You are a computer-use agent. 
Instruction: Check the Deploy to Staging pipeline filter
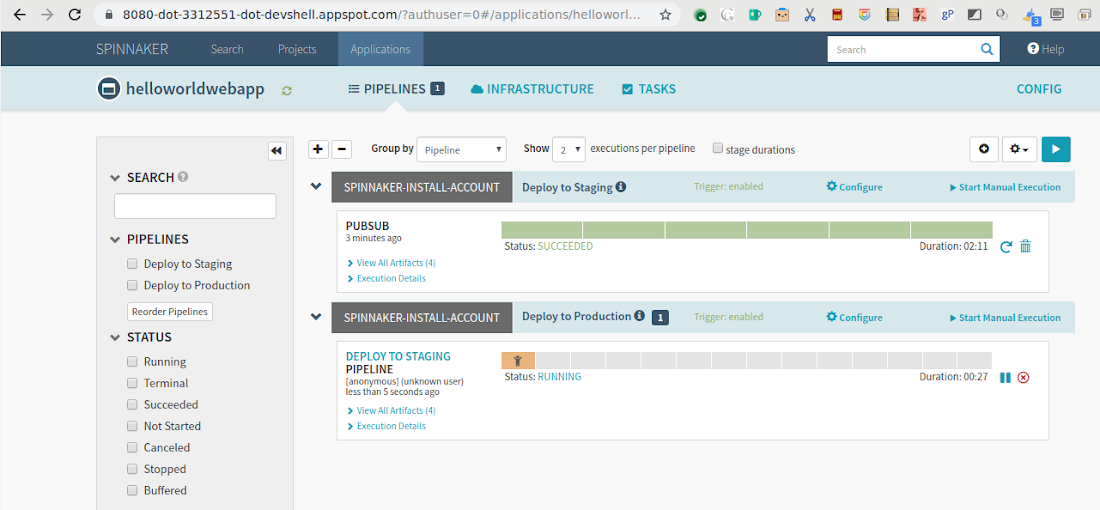[x=132, y=264]
